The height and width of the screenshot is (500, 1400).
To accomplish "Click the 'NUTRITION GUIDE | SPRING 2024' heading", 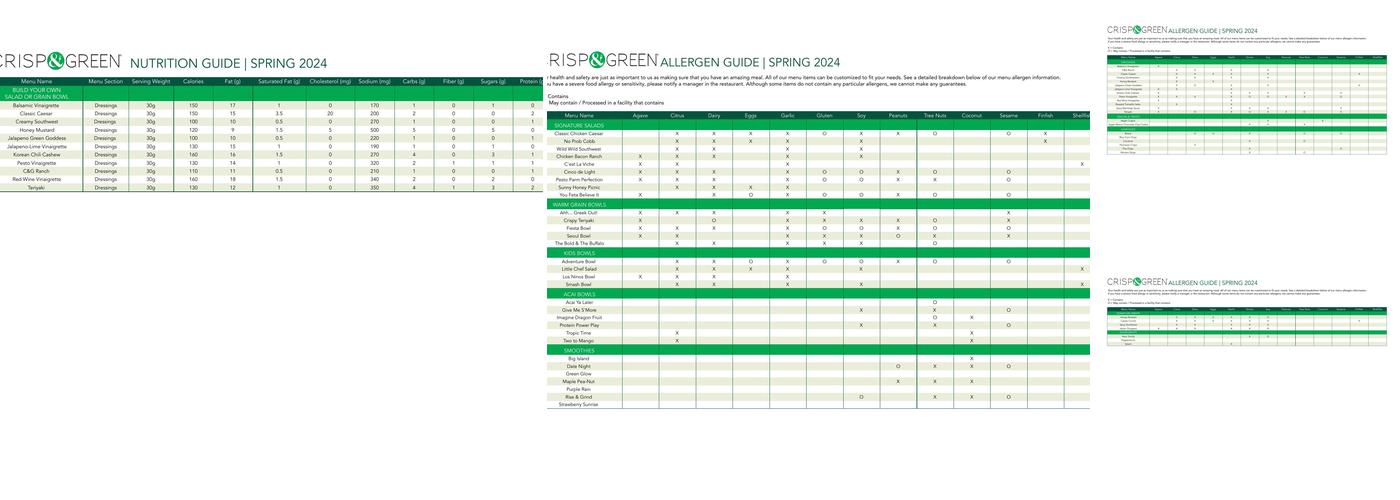I will 229,63.
